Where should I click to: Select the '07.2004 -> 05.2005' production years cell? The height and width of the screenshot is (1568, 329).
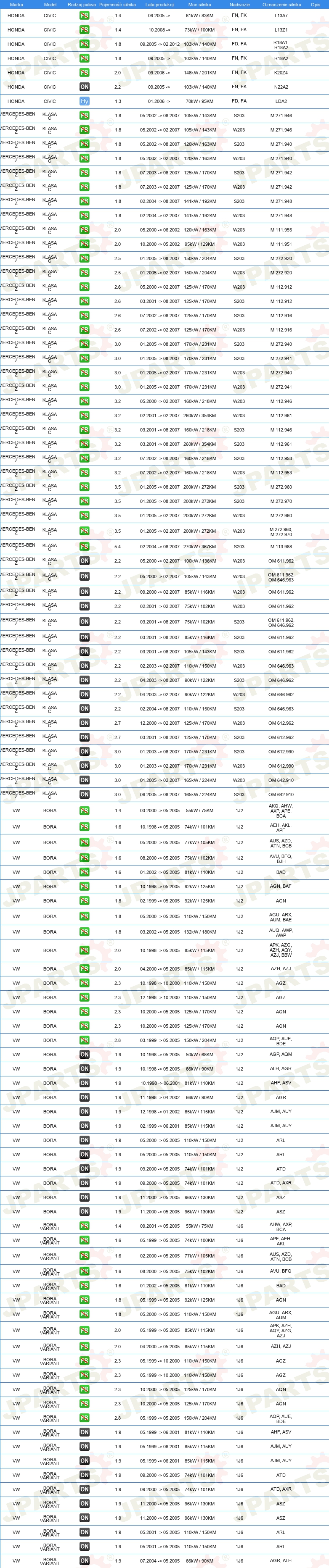[159, 1561]
